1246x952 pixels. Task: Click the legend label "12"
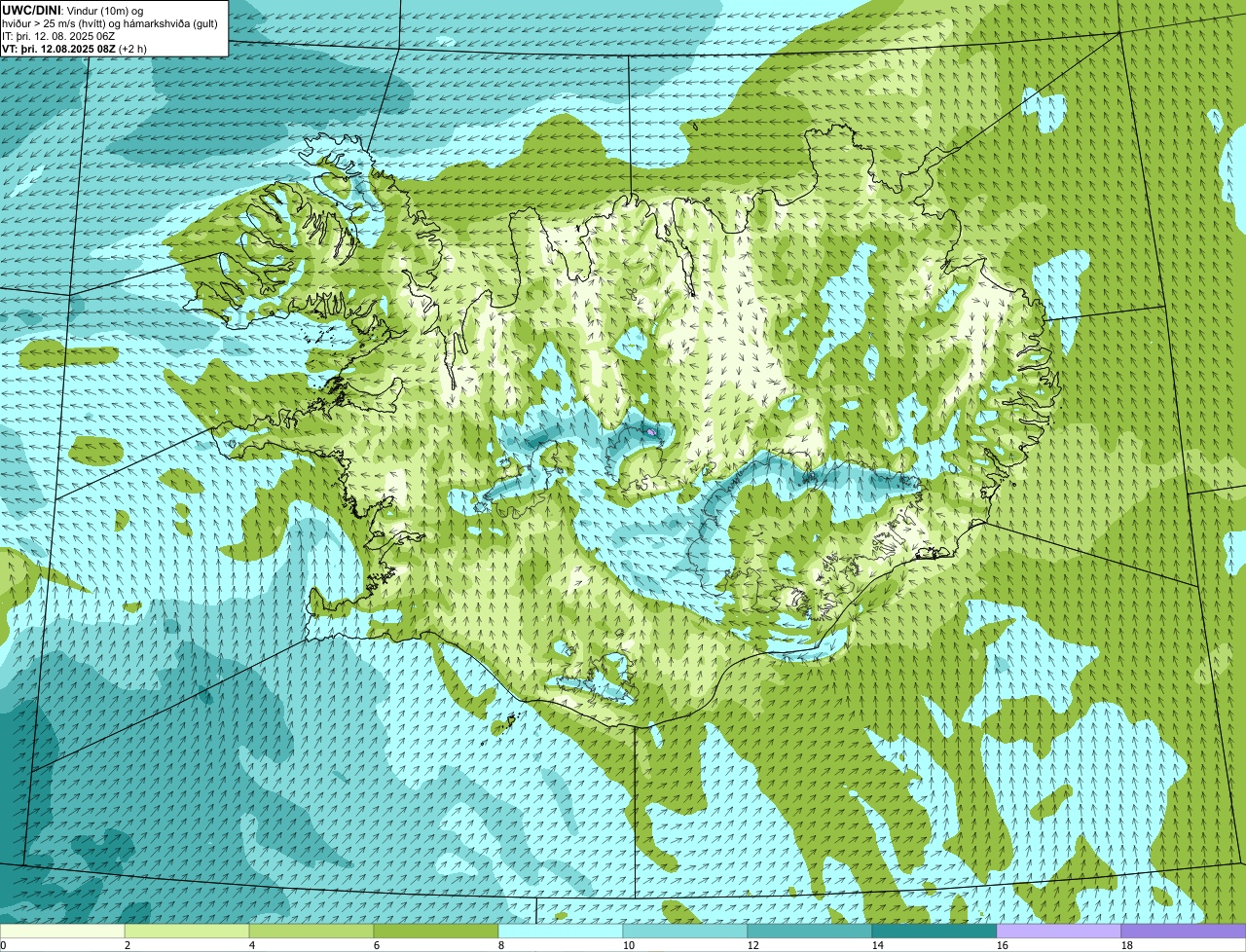[753, 945]
